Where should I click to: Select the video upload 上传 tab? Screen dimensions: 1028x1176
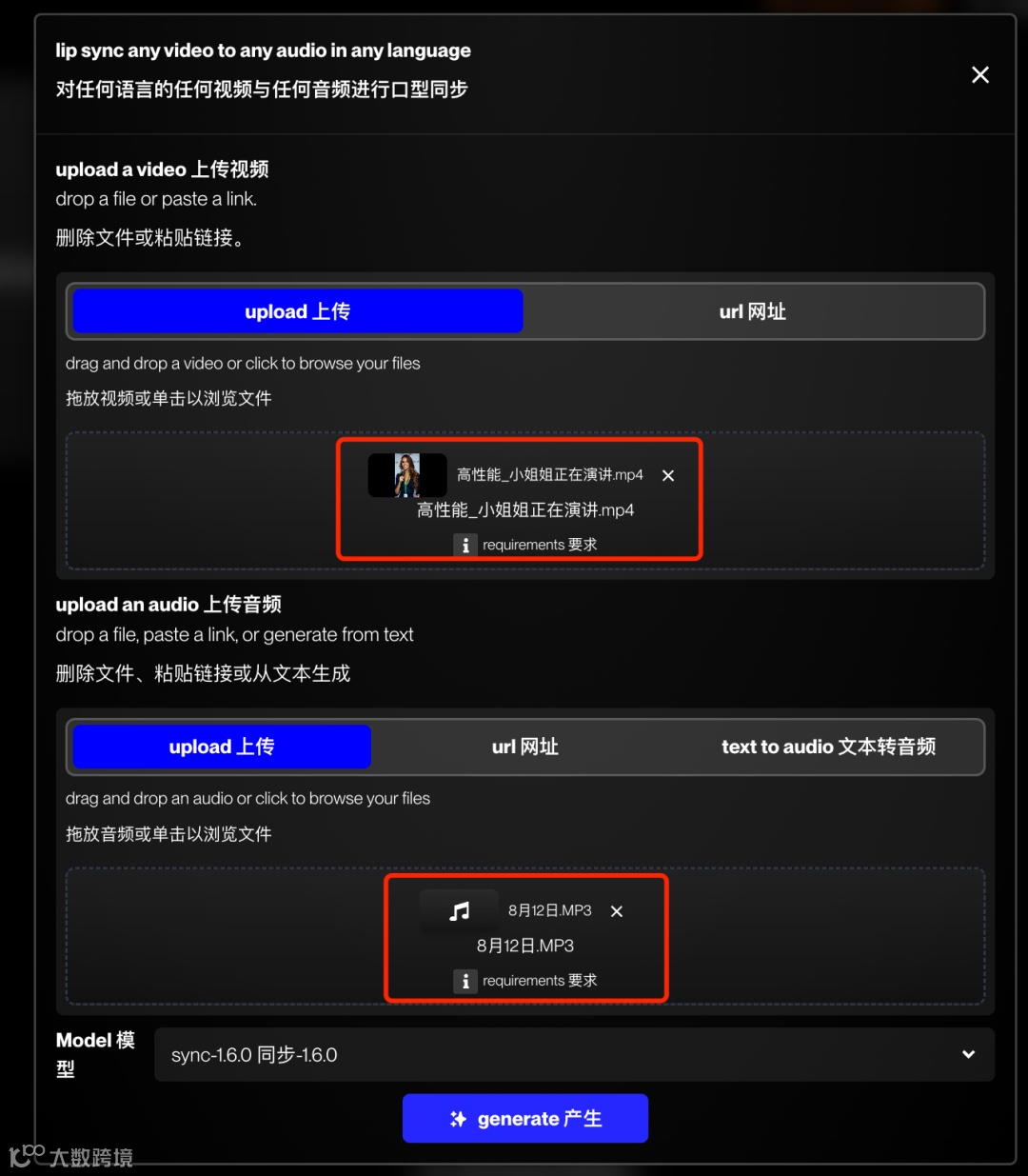(298, 311)
